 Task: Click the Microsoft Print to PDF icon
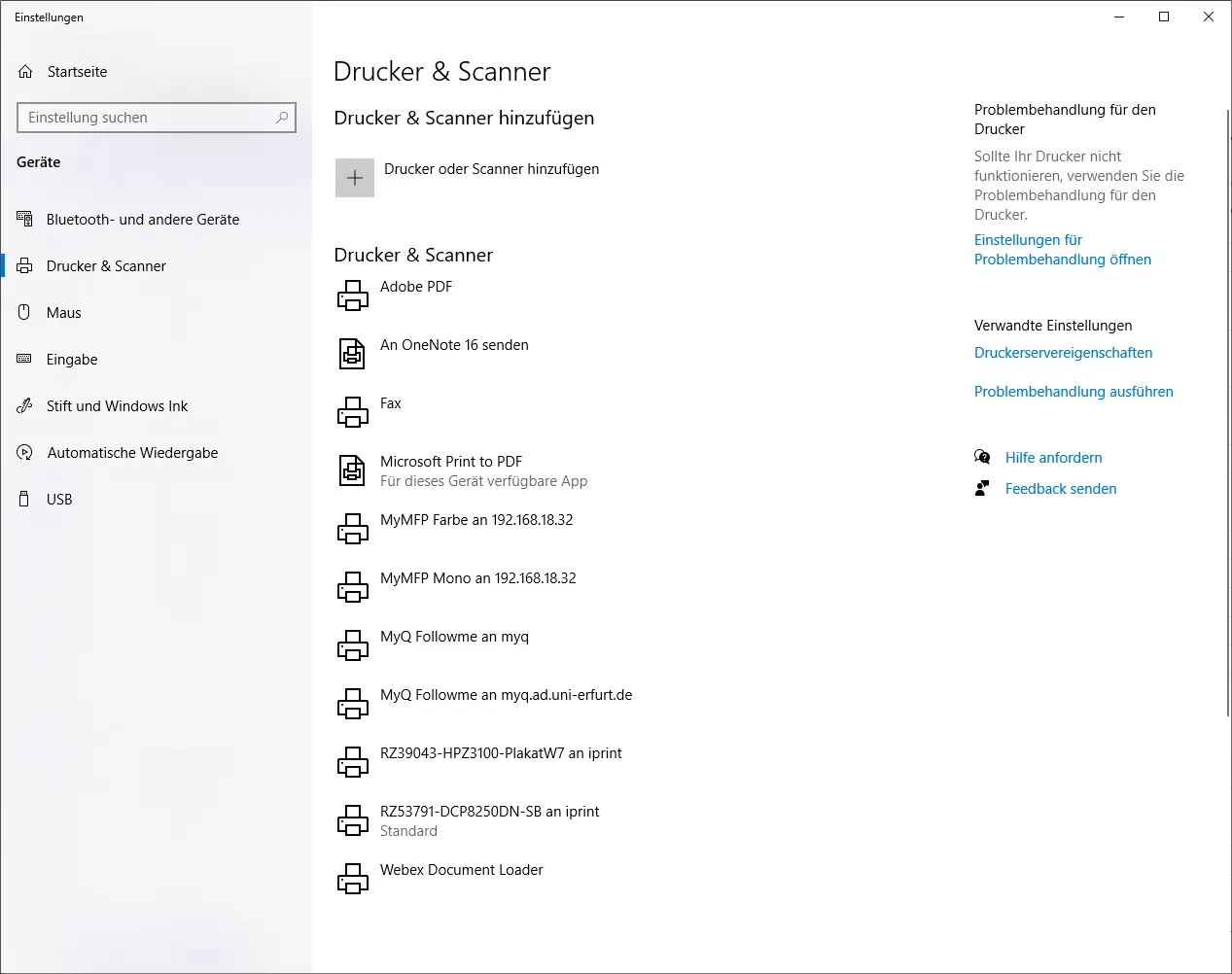pos(352,470)
